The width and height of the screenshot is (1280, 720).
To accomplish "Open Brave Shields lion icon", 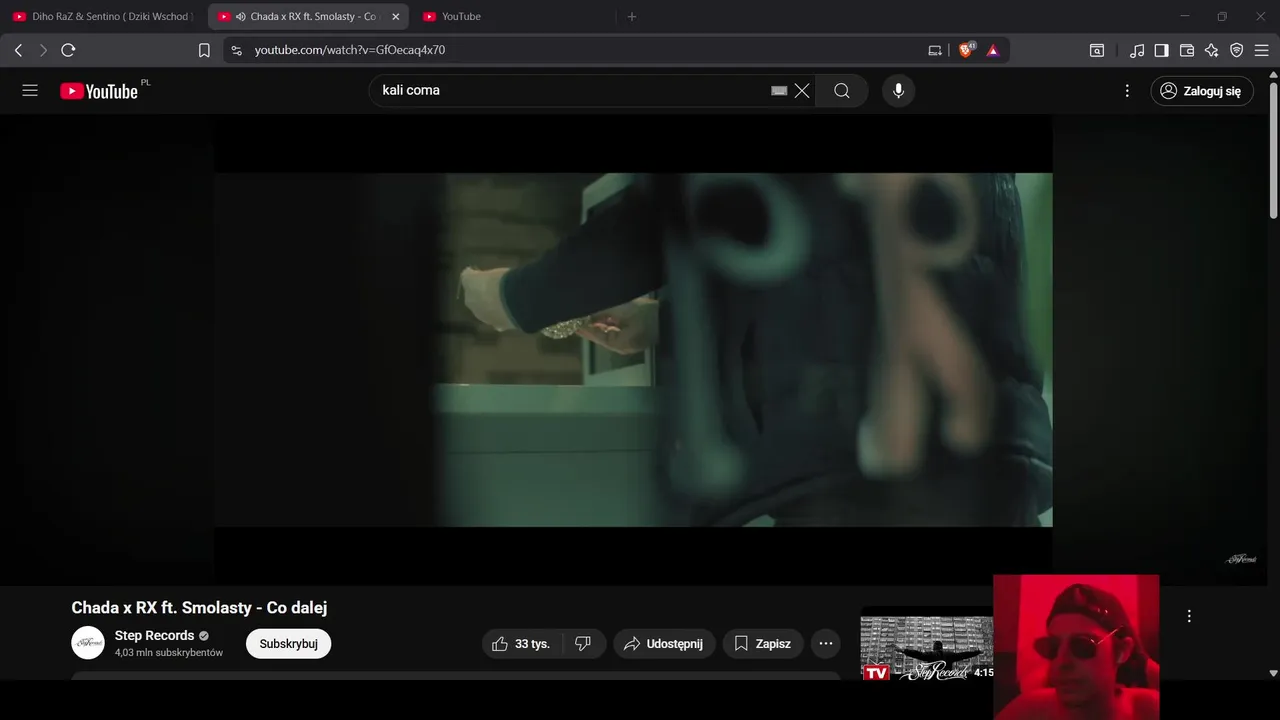I will [x=966, y=50].
